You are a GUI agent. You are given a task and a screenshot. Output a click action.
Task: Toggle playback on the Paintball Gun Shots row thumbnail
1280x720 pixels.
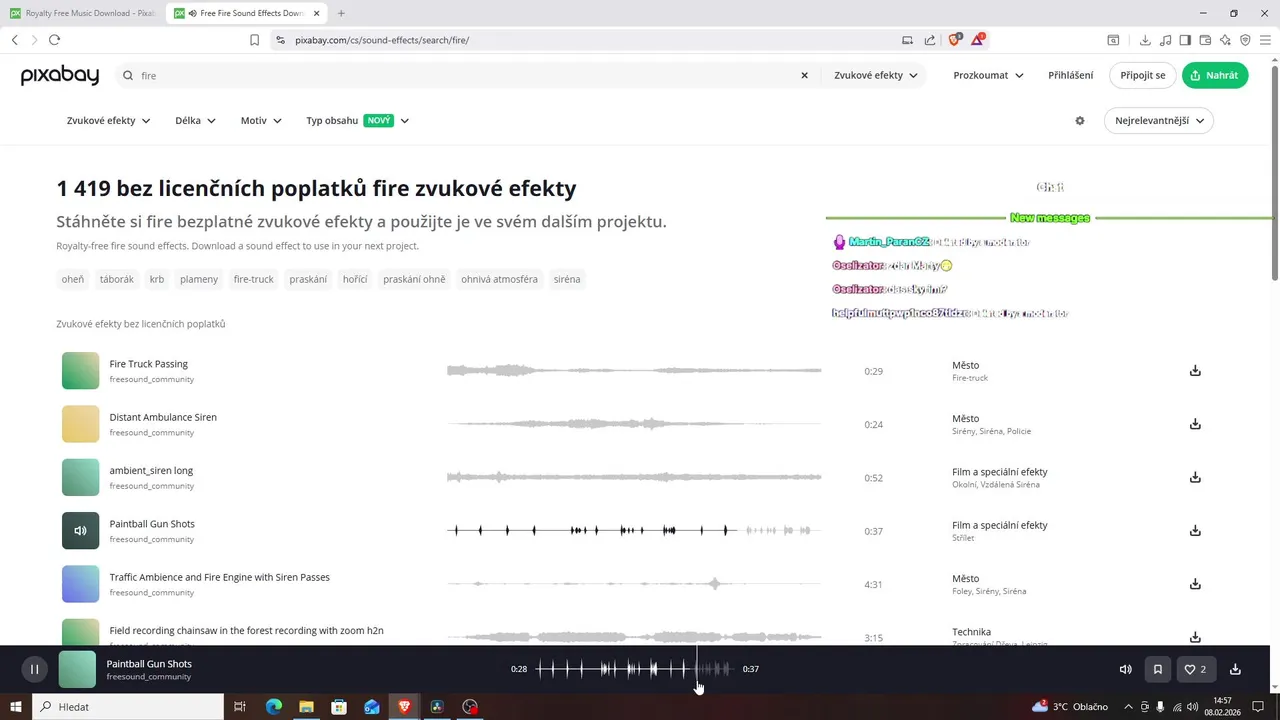(x=80, y=531)
